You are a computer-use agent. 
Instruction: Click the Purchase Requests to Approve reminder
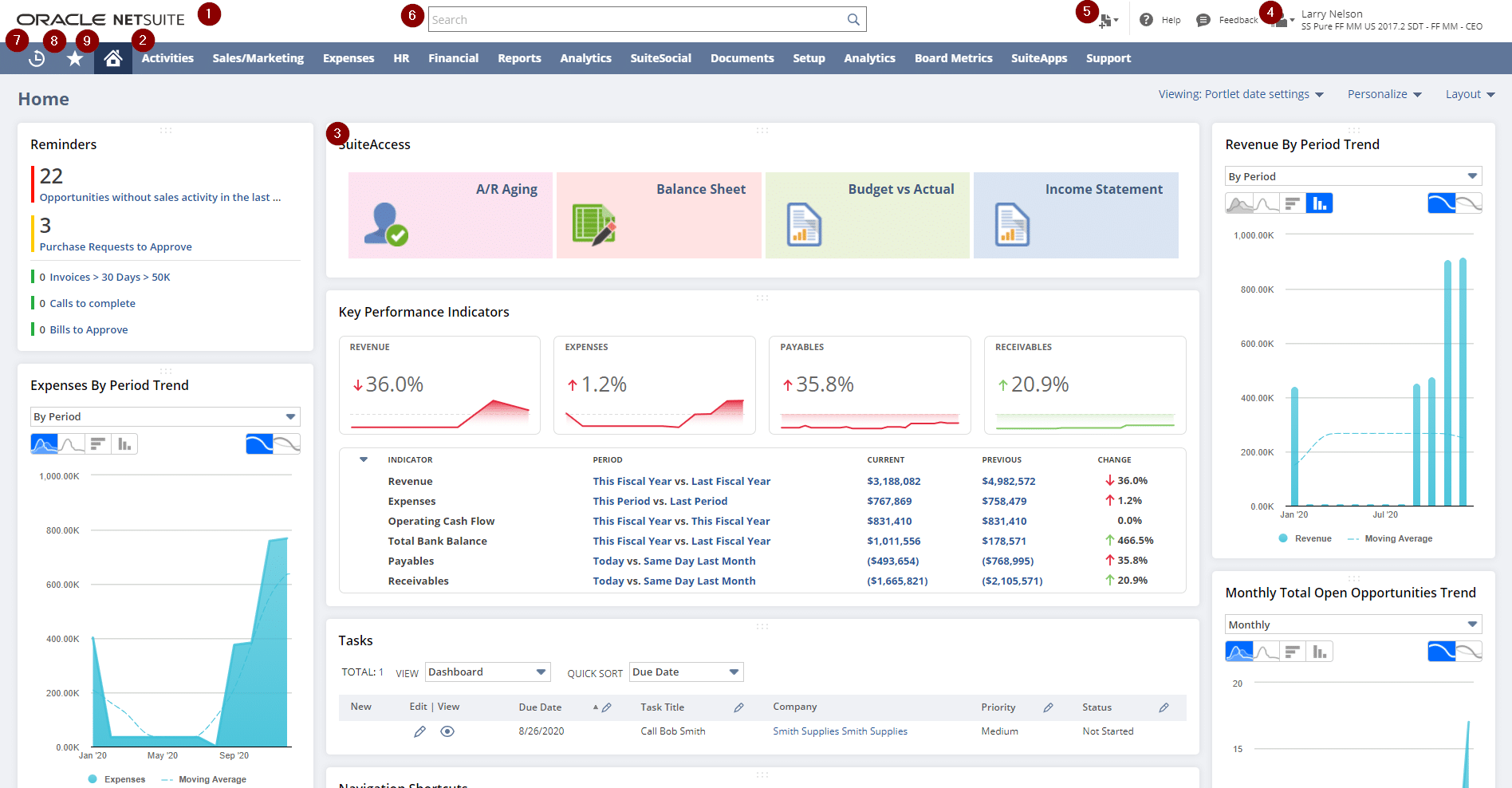(116, 246)
